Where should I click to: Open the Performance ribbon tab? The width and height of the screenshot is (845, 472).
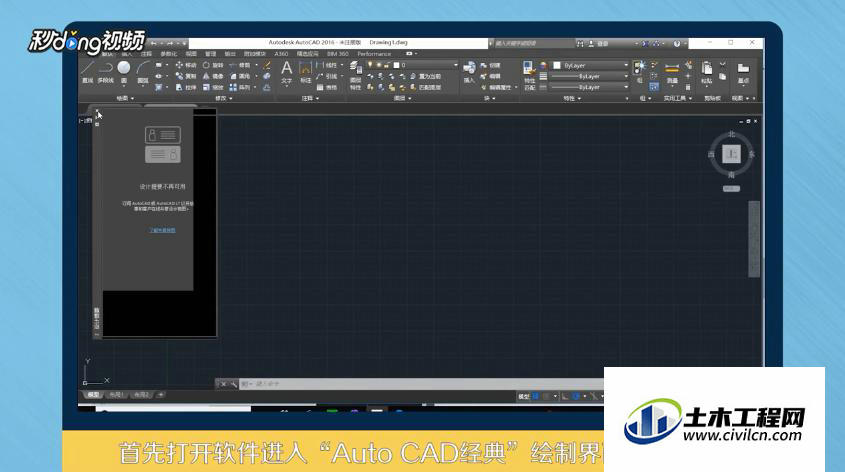[374, 54]
